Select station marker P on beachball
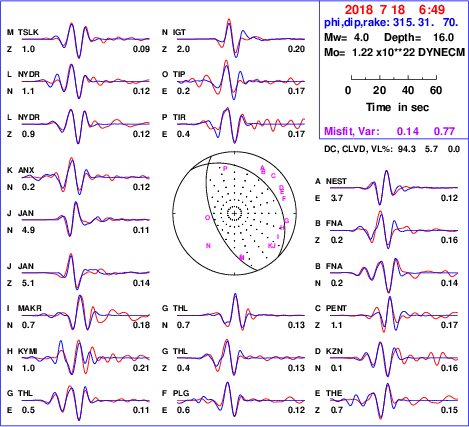 point(225,169)
